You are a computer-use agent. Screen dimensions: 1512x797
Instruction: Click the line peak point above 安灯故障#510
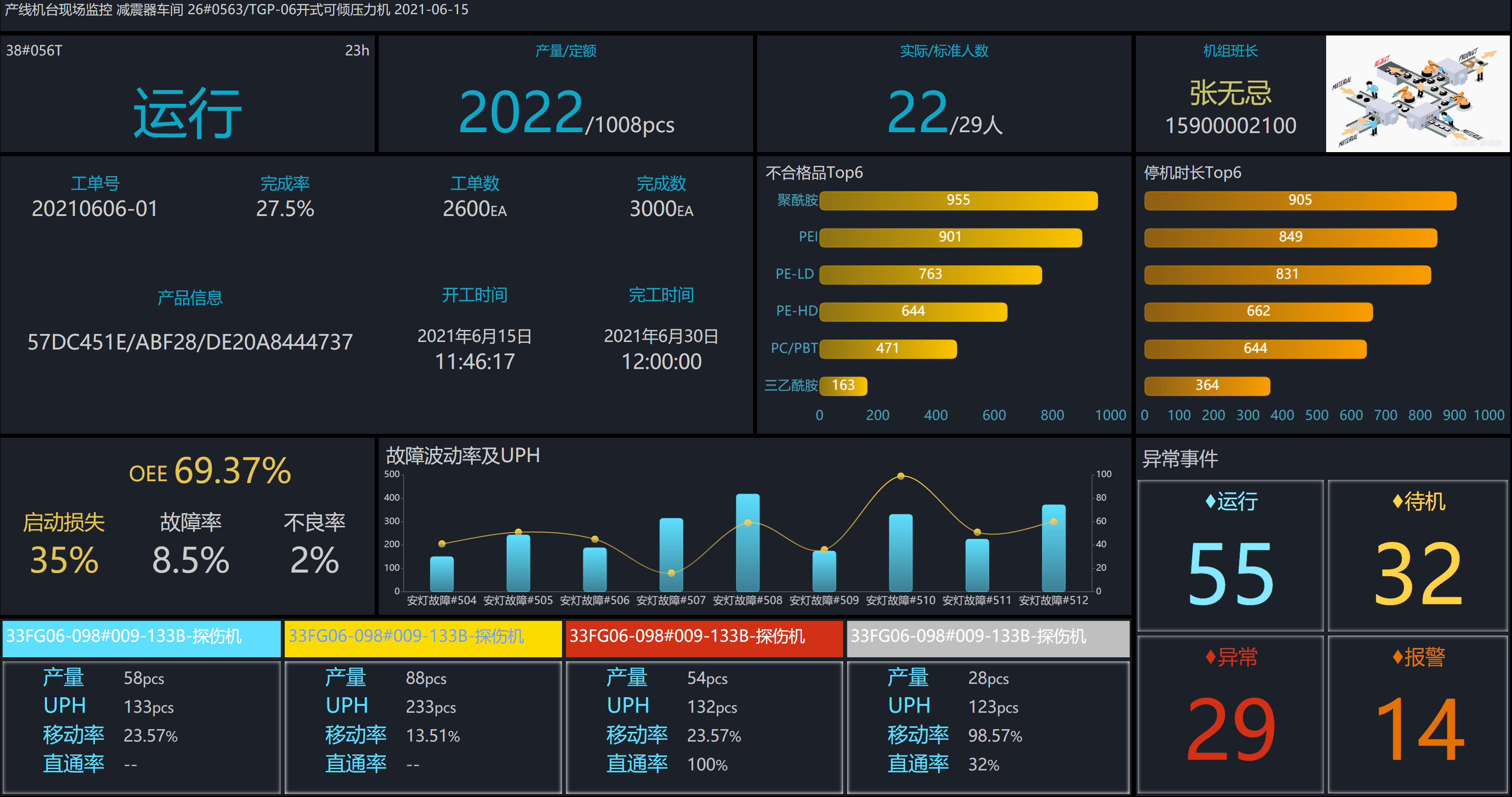(x=901, y=476)
